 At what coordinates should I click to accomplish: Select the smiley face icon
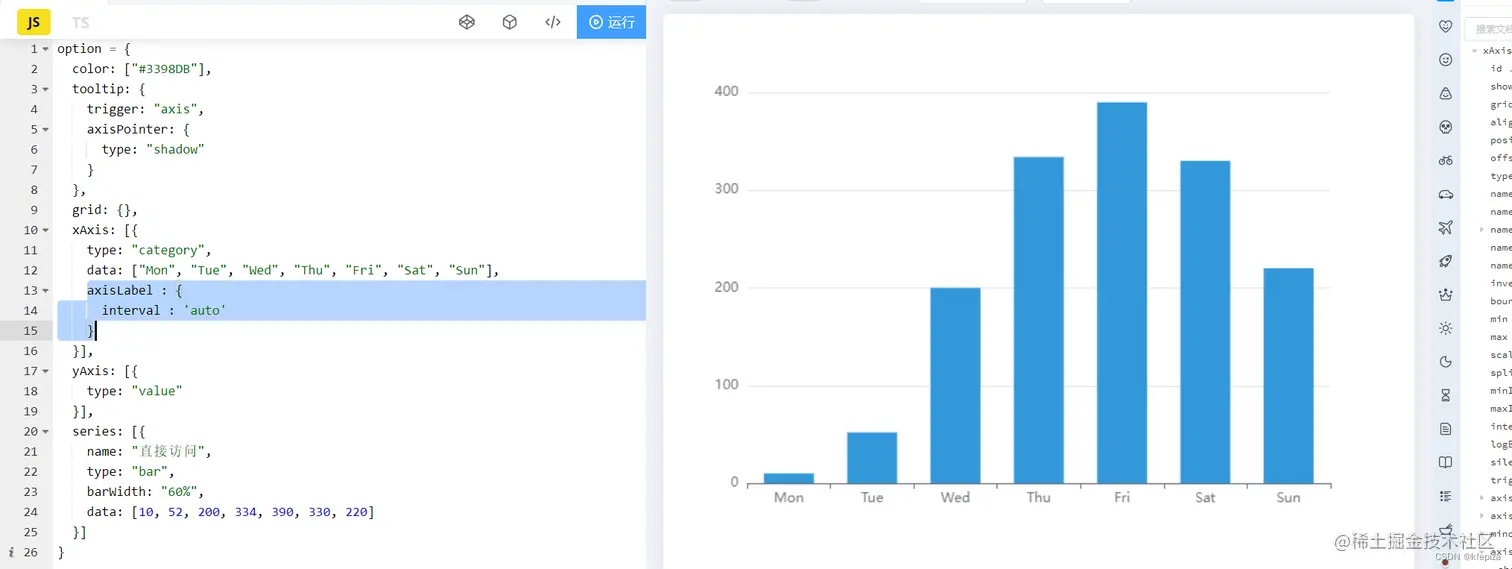pos(1445,60)
